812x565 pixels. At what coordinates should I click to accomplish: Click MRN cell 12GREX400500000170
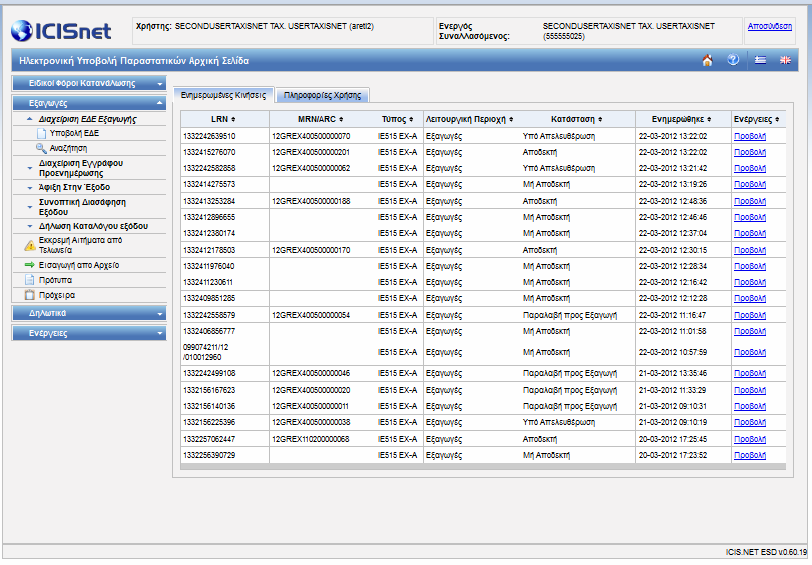tap(311, 251)
